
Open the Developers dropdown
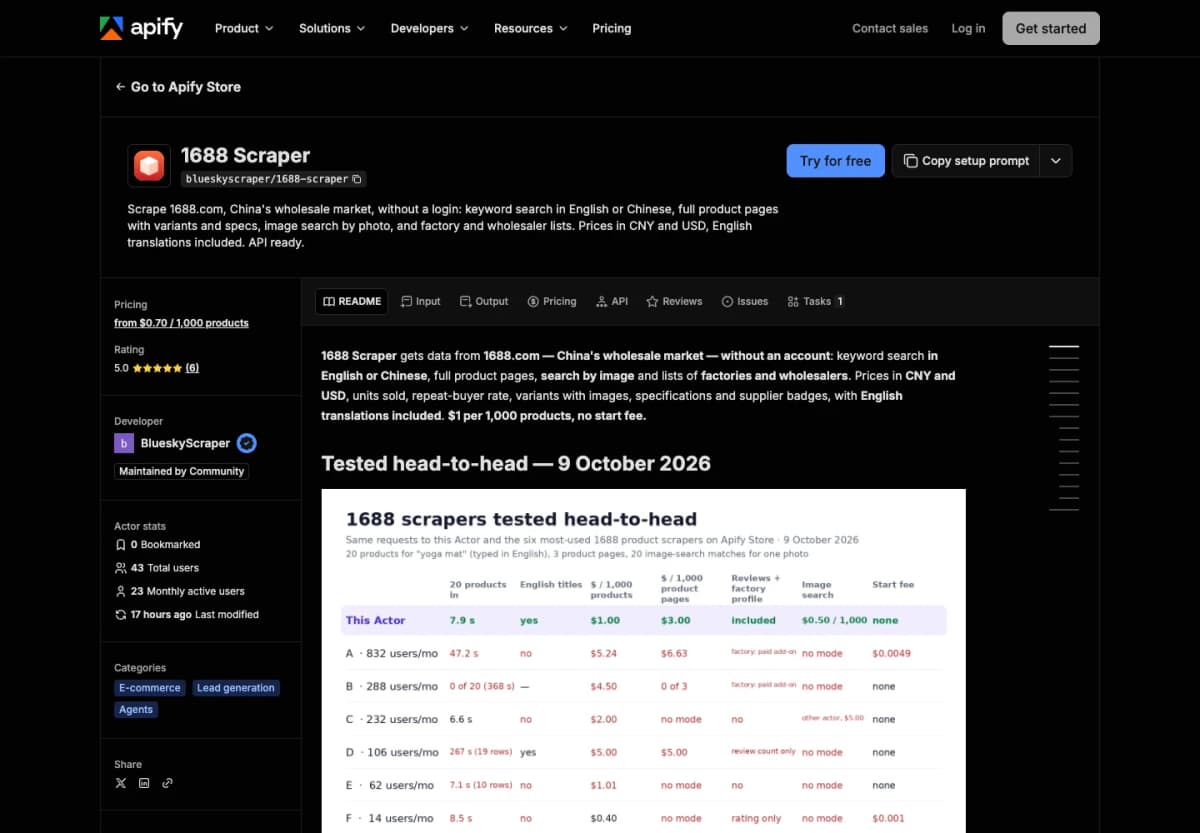click(x=430, y=28)
